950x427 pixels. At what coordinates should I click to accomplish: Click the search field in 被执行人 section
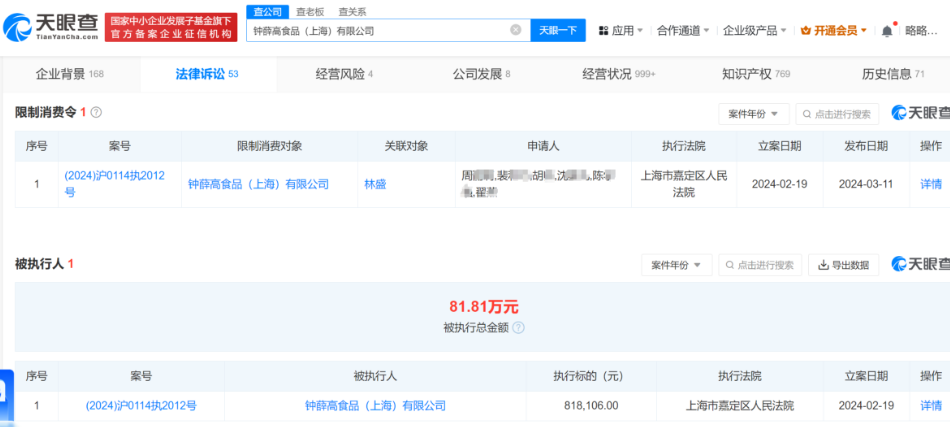(x=765, y=265)
